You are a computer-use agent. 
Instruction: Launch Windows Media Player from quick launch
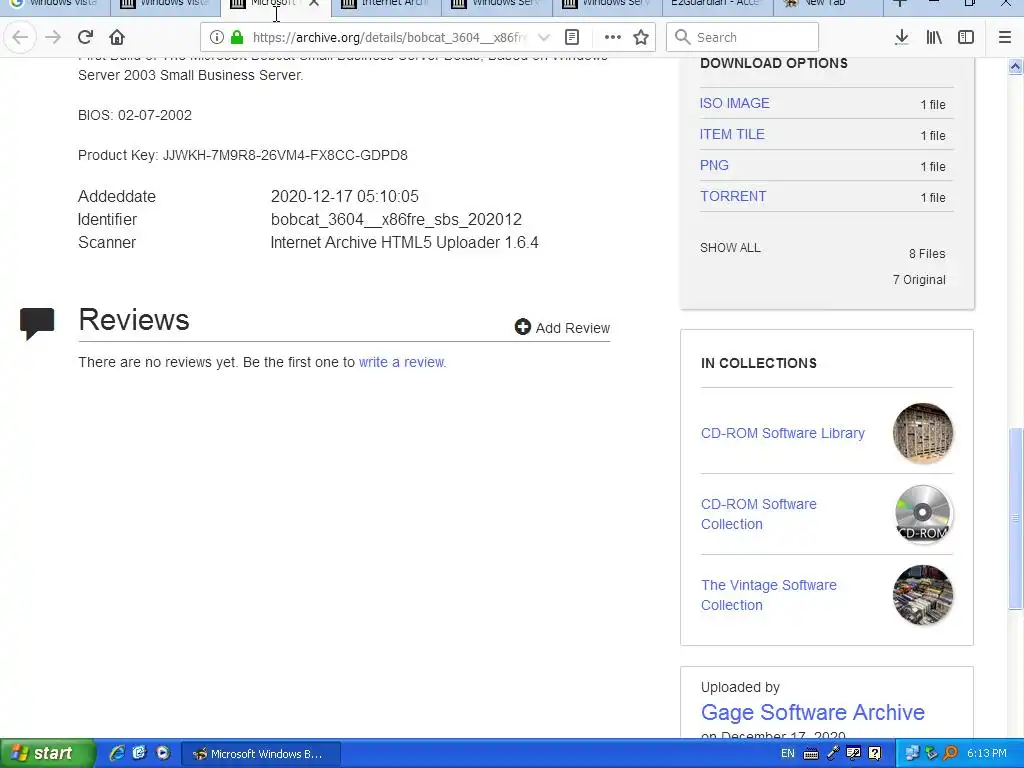(x=163, y=753)
